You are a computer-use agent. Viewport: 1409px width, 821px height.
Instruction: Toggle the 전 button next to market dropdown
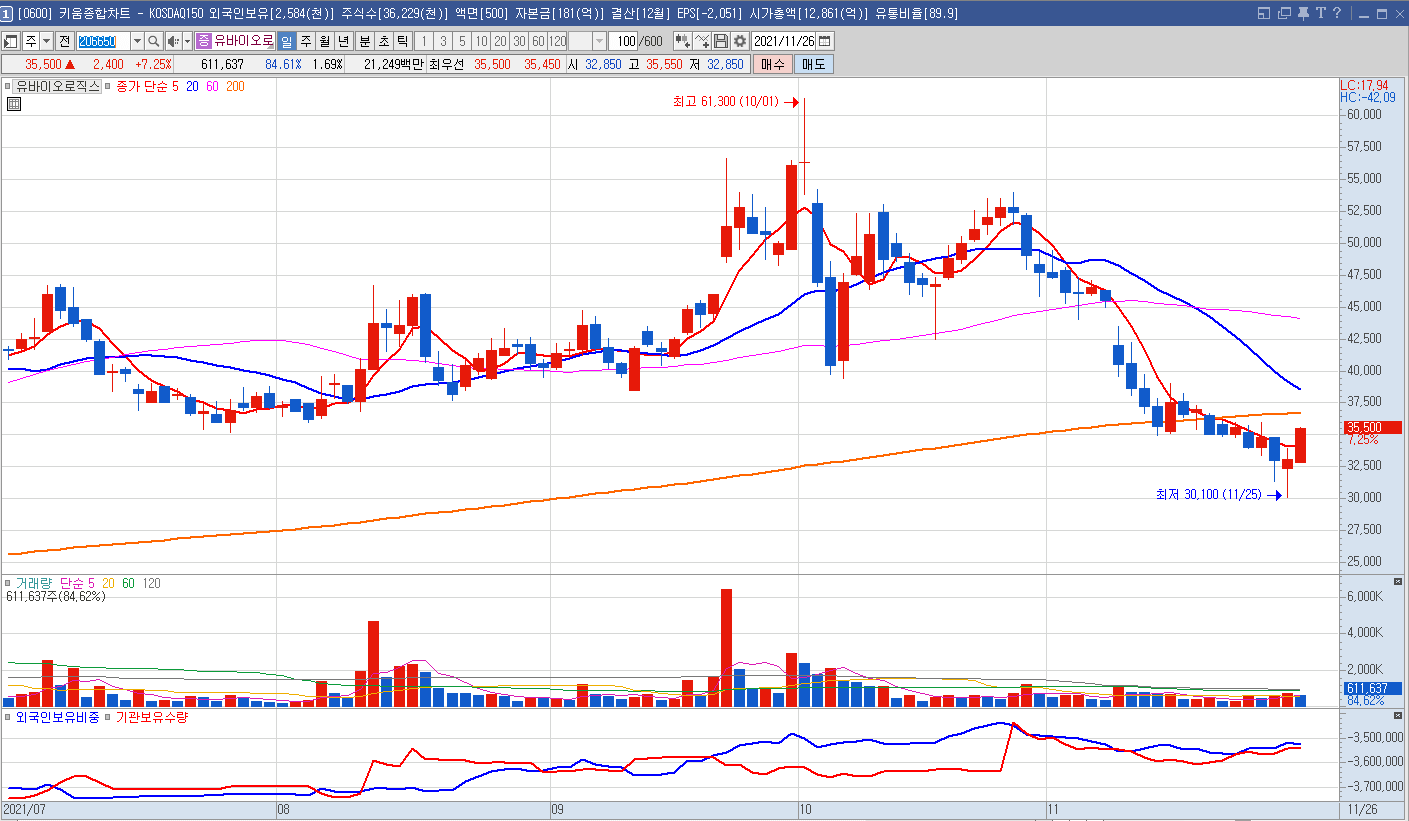[65, 41]
